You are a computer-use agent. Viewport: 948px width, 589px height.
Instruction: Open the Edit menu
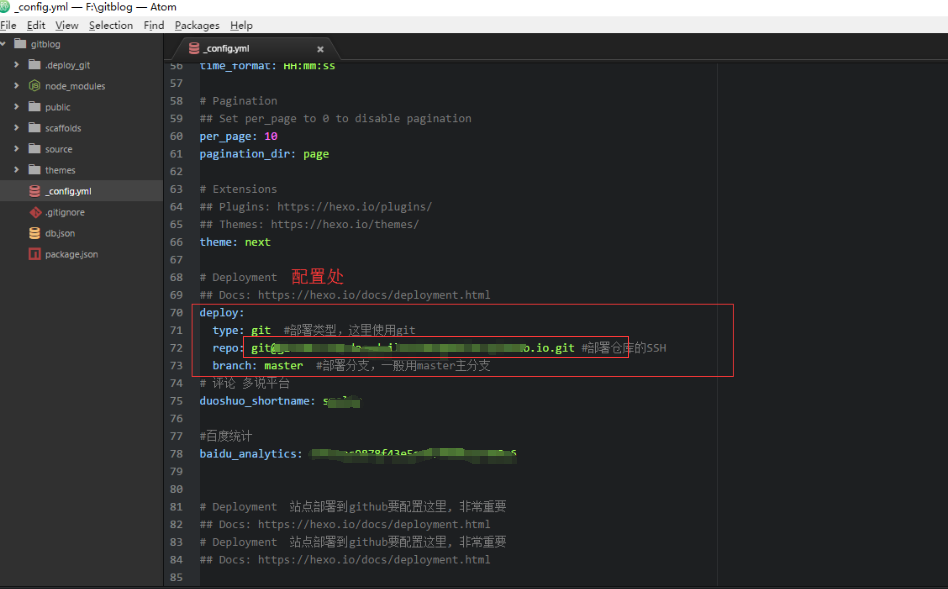[36, 25]
